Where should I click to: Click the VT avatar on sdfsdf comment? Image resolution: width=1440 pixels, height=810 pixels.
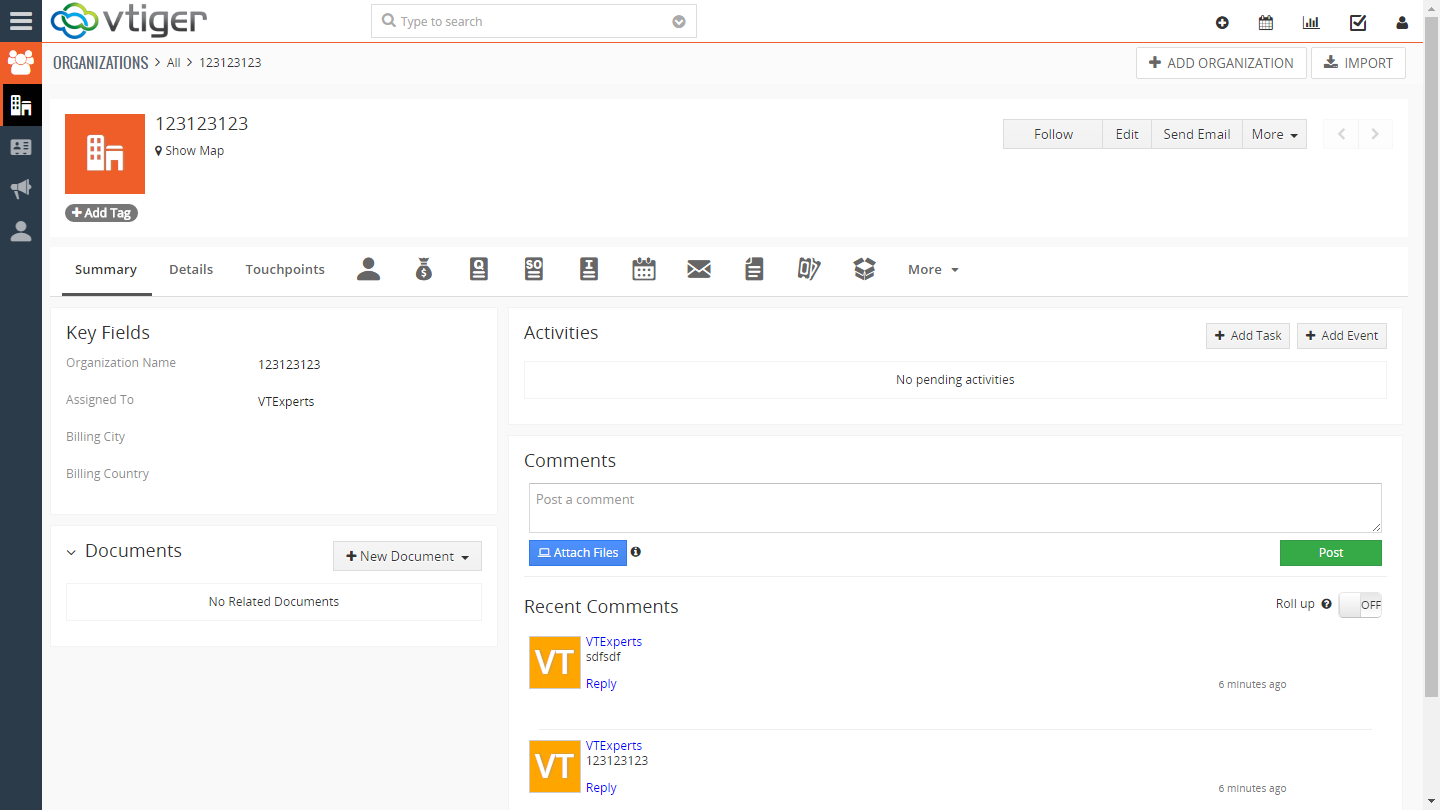coord(555,662)
